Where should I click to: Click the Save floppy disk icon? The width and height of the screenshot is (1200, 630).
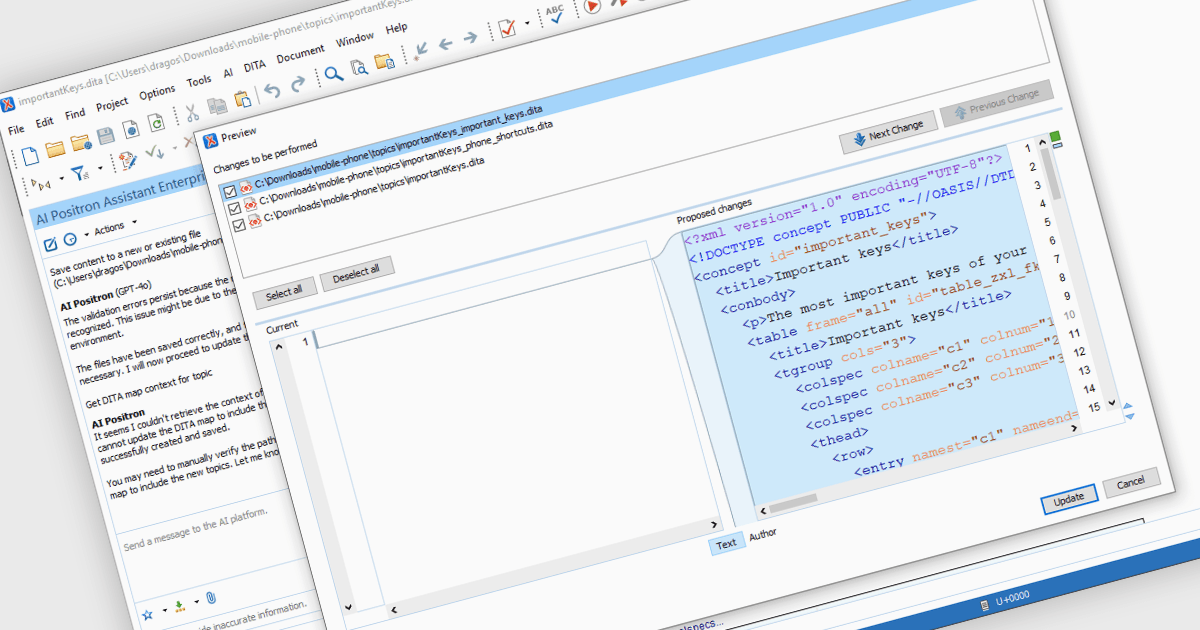coord(105,135)
